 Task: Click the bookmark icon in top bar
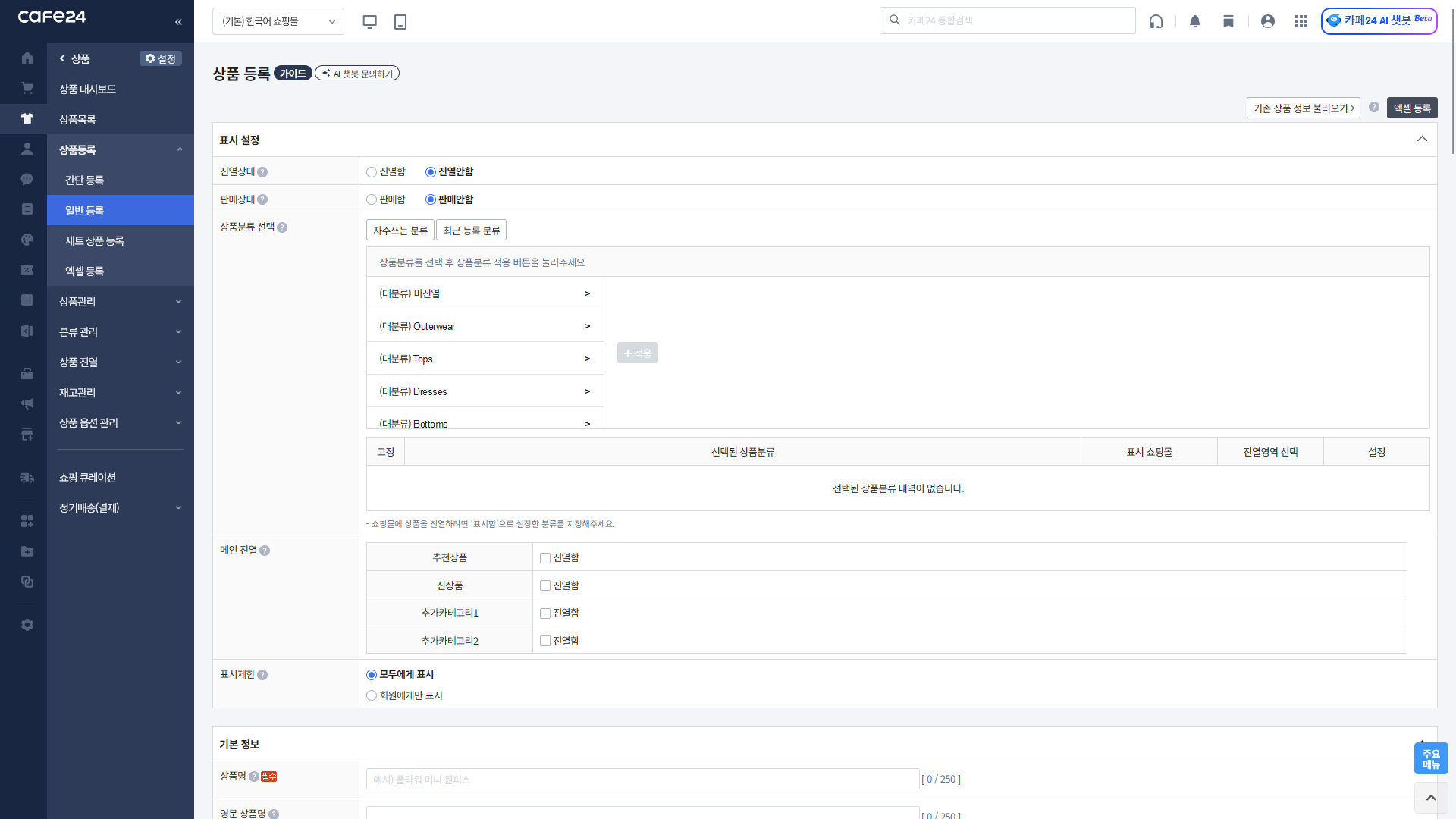pyautogui.click(x=1228, y=21)
